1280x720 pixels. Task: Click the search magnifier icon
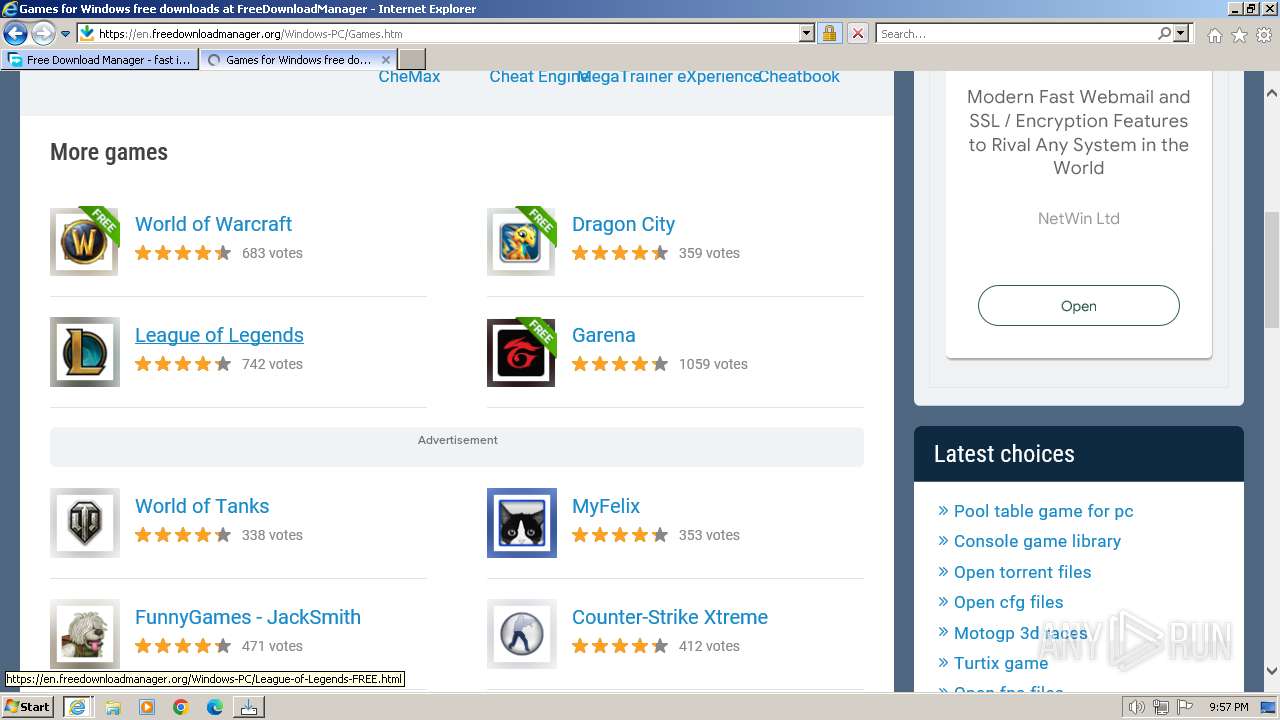click(1164, 33)
